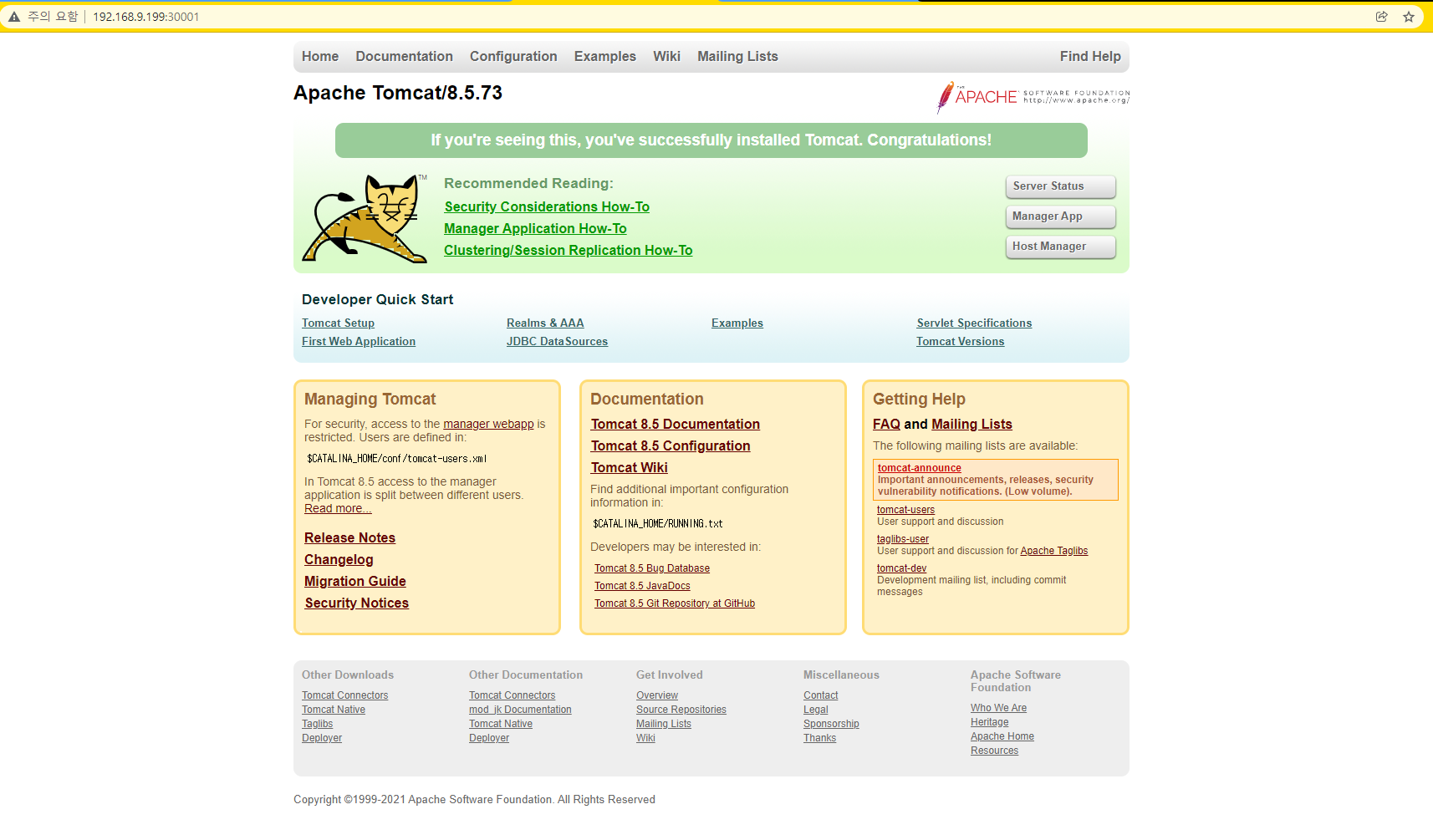Open the Wiki nav item
Viewport: 1433px width, 840px height.
(x=666, y=57)
